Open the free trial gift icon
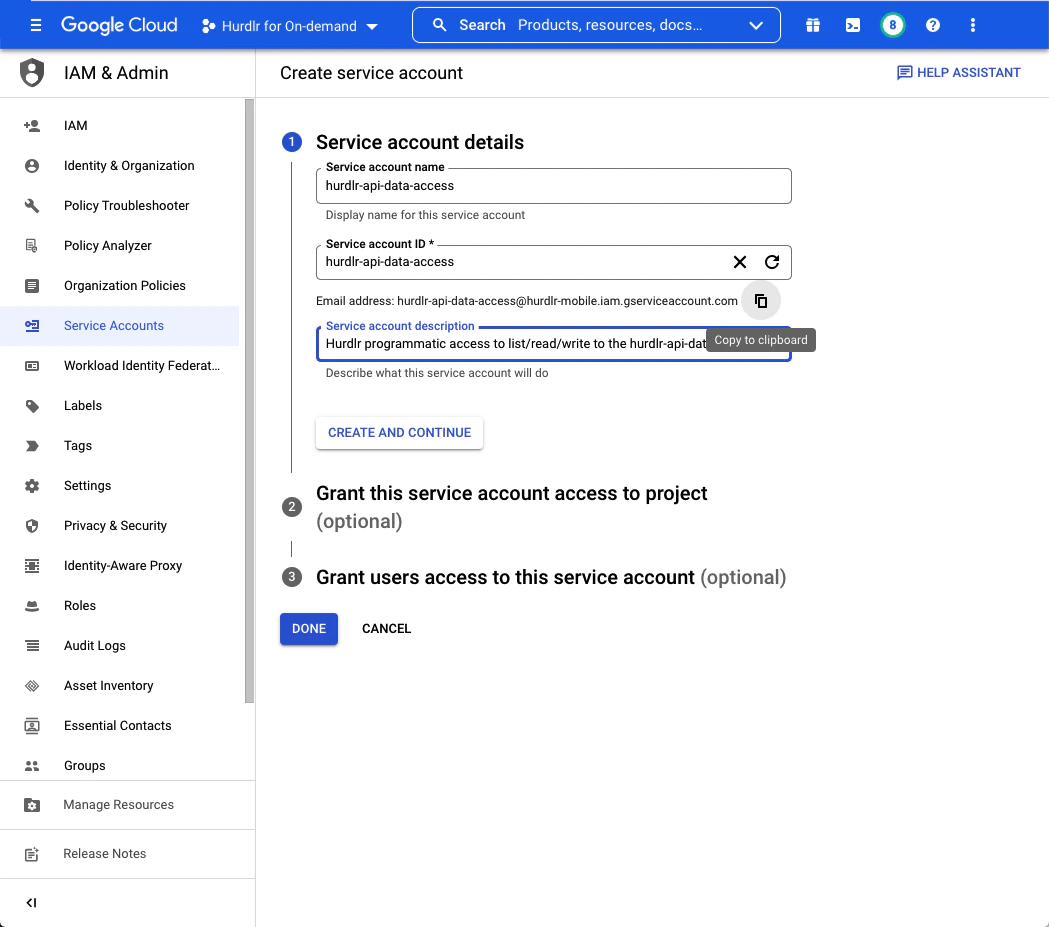 [x=813, y=25]
